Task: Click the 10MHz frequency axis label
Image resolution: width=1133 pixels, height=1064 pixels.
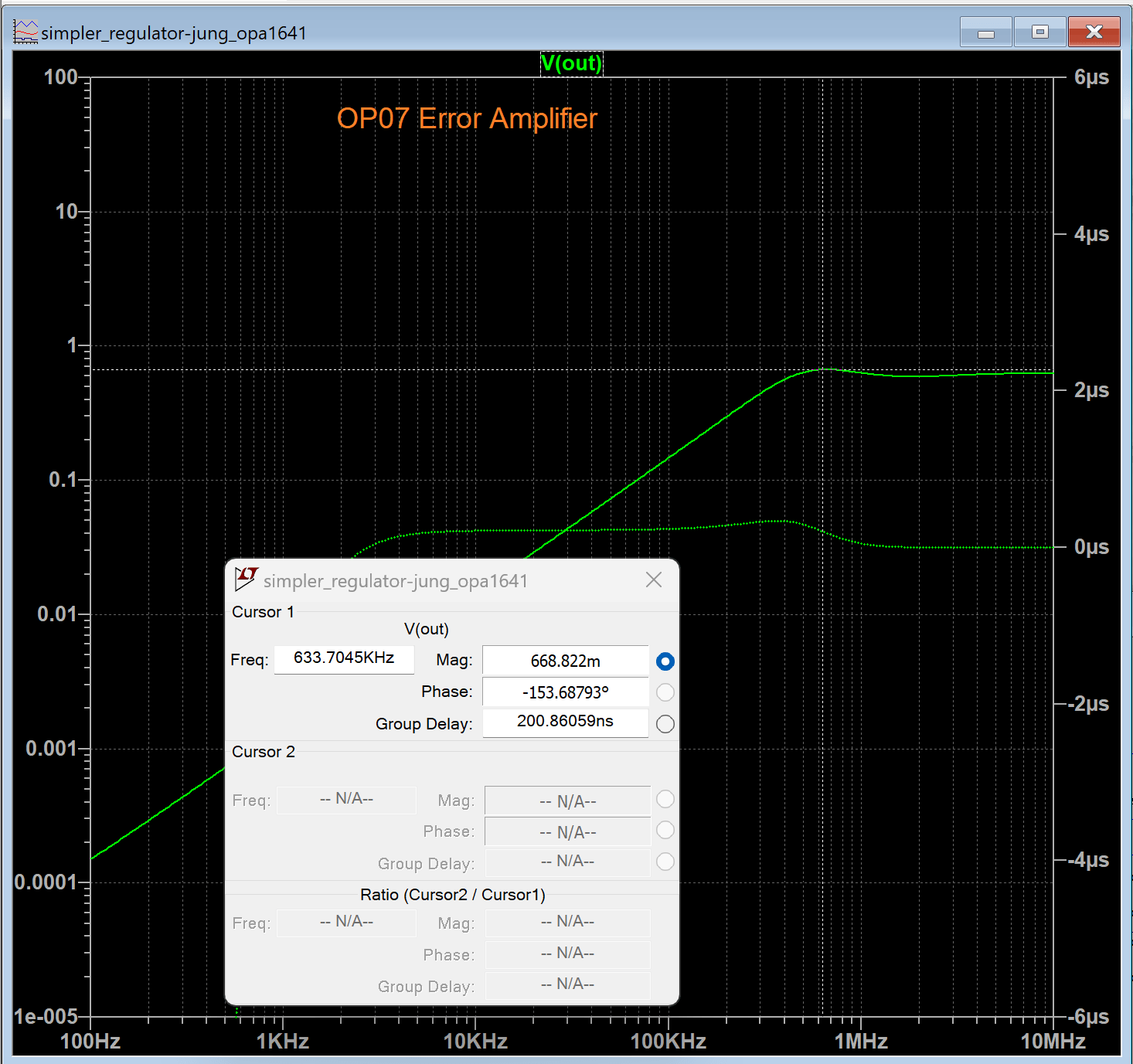Action: click(1053, 1042)
